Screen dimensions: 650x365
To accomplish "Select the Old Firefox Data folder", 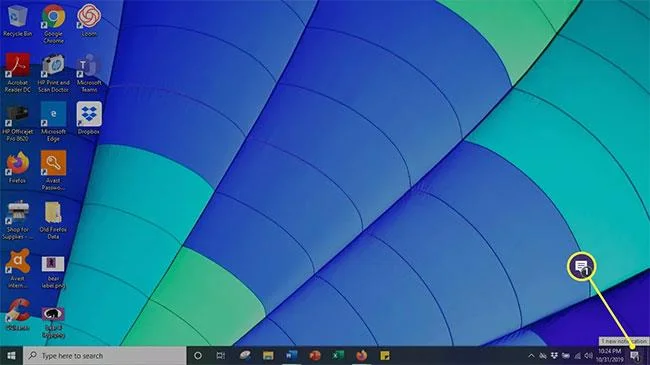I will point(53,220).
